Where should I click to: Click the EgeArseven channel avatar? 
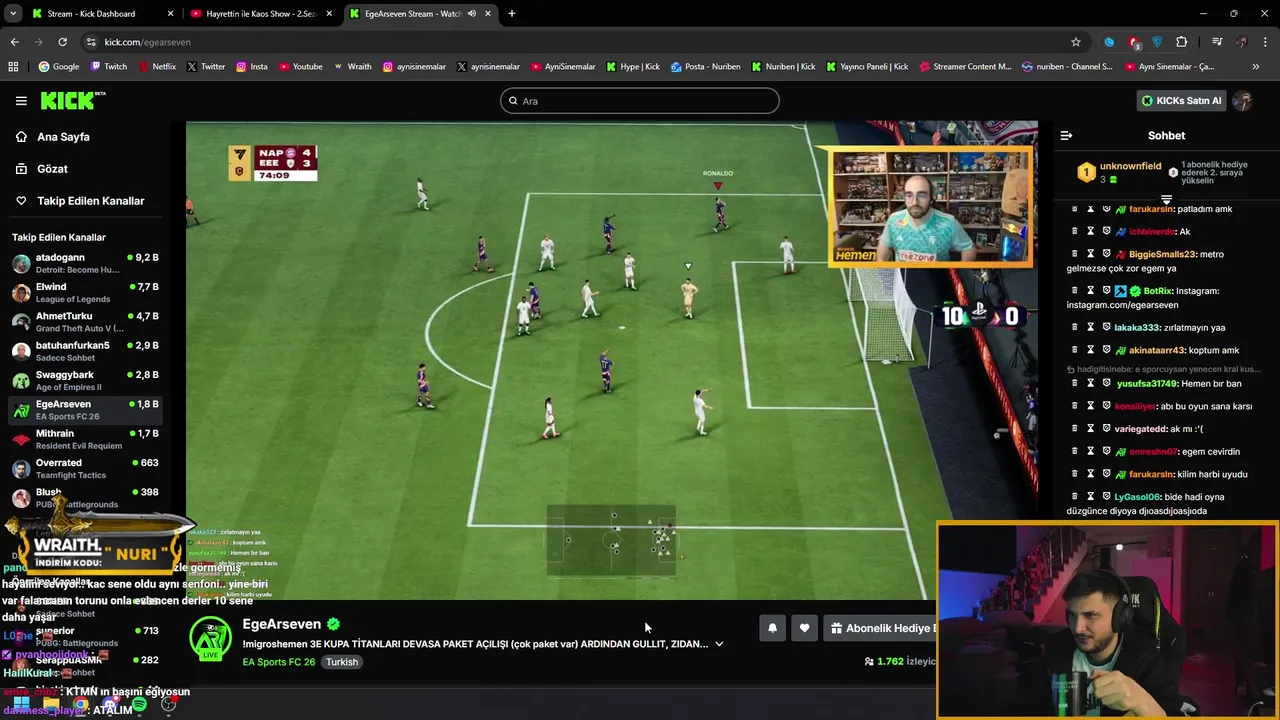211,640
